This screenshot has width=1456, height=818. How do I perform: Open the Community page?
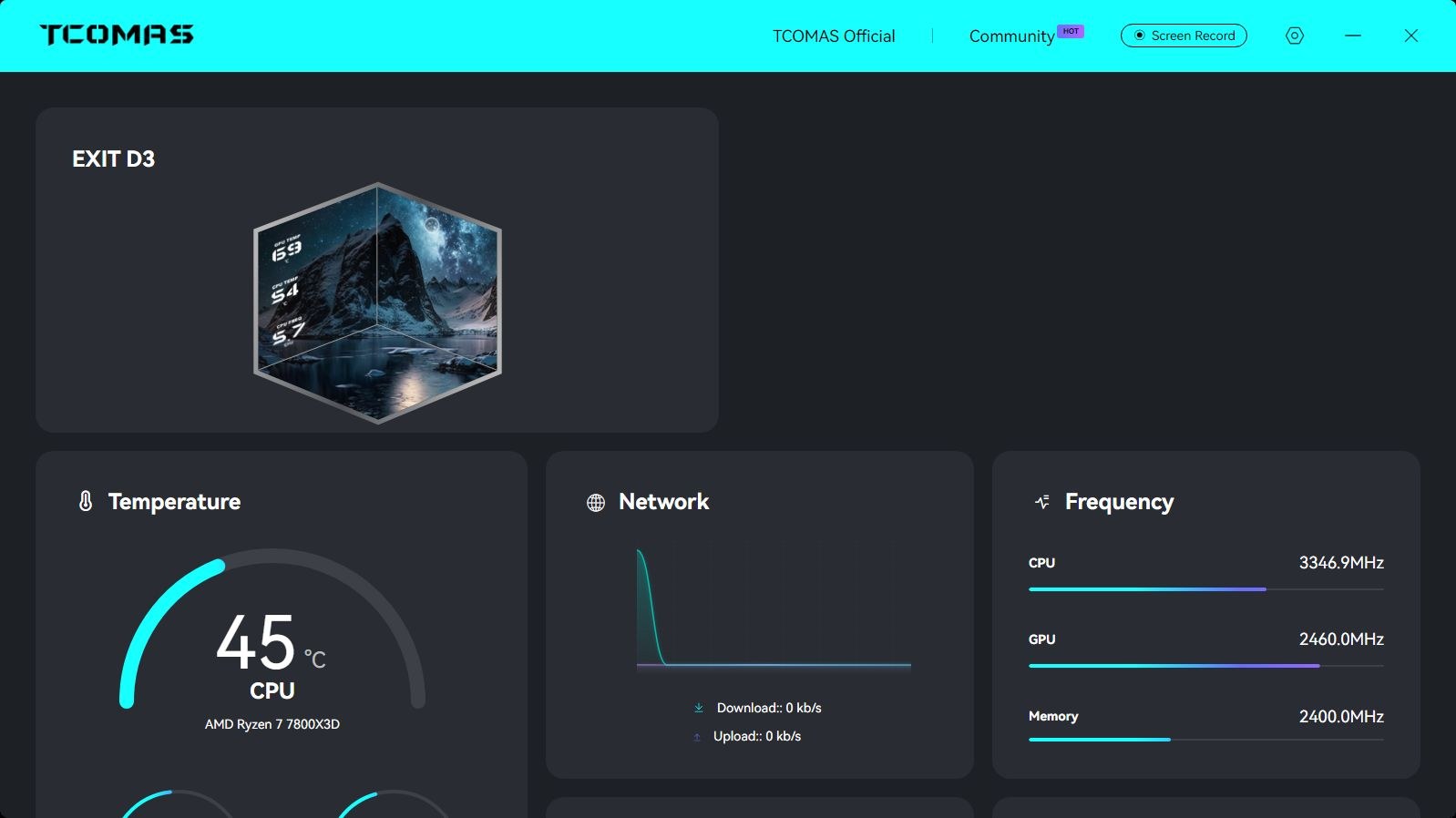point(1011,36)
